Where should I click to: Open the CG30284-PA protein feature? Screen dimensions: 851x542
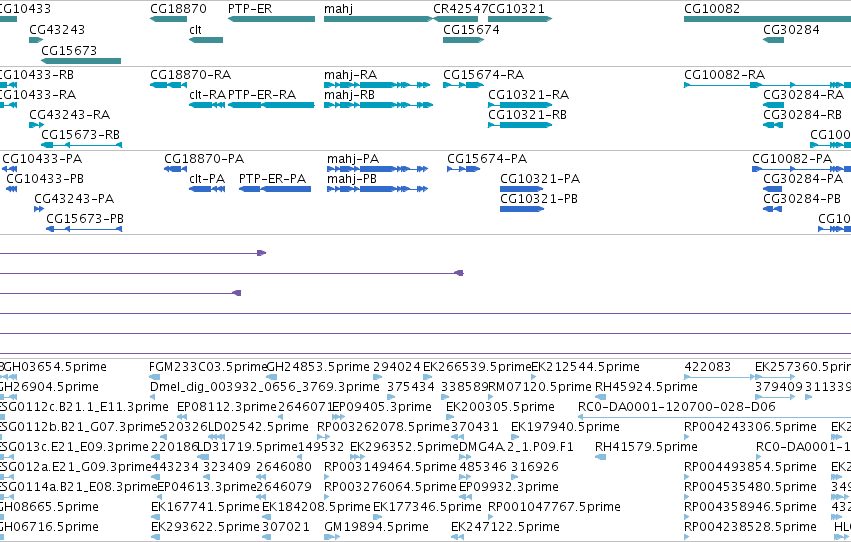tap(772, 189)
